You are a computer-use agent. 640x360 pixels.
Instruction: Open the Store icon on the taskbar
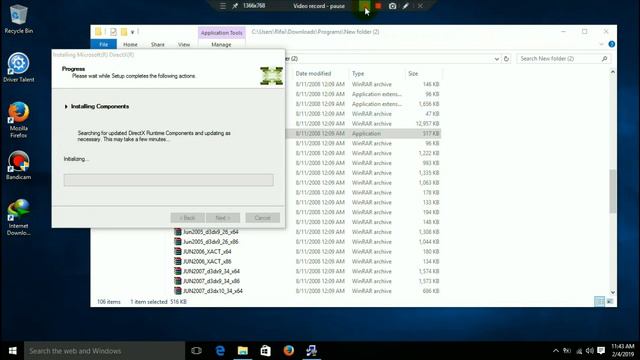266,351
